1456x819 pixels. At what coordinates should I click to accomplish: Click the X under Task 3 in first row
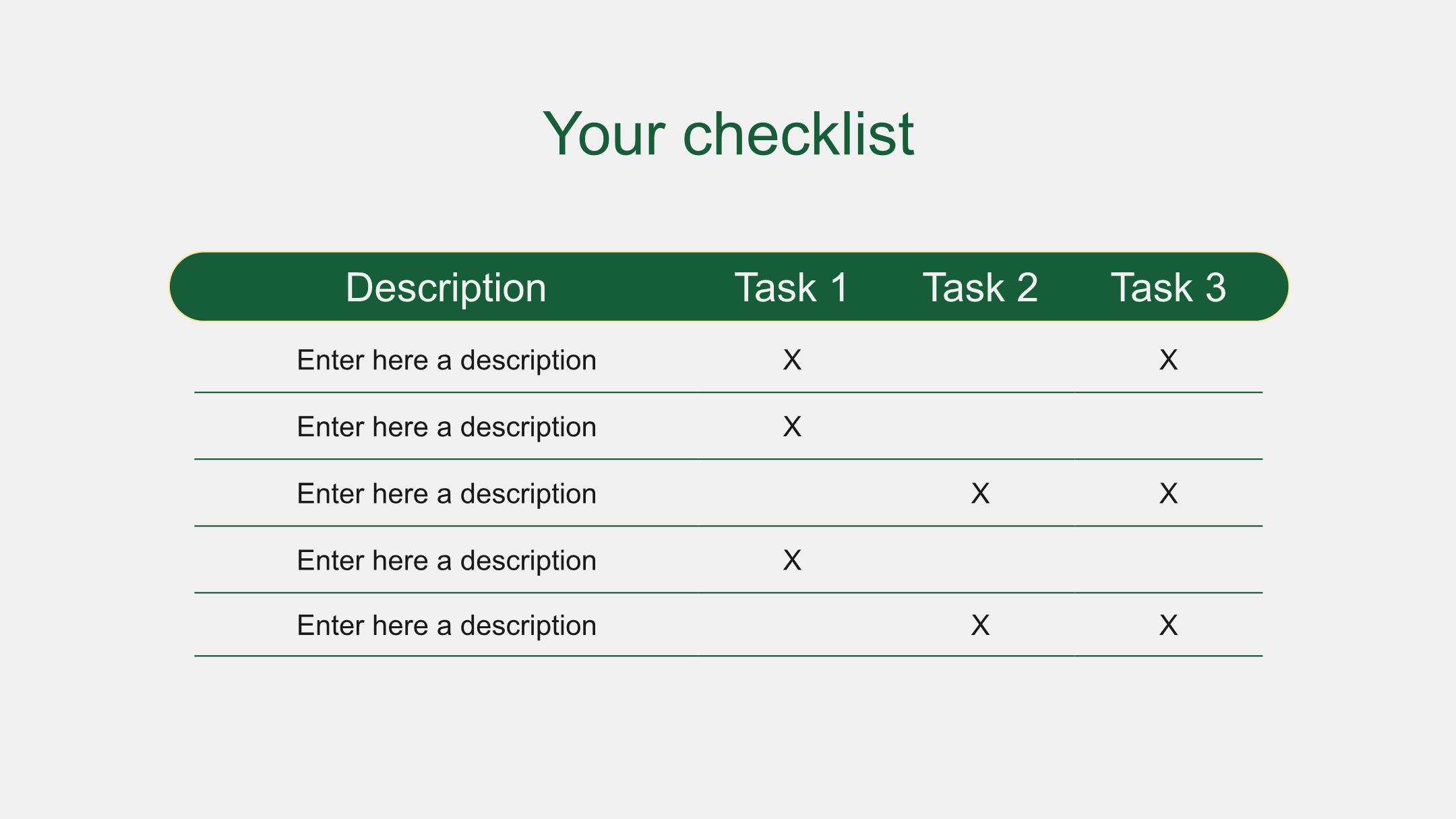1168,360
